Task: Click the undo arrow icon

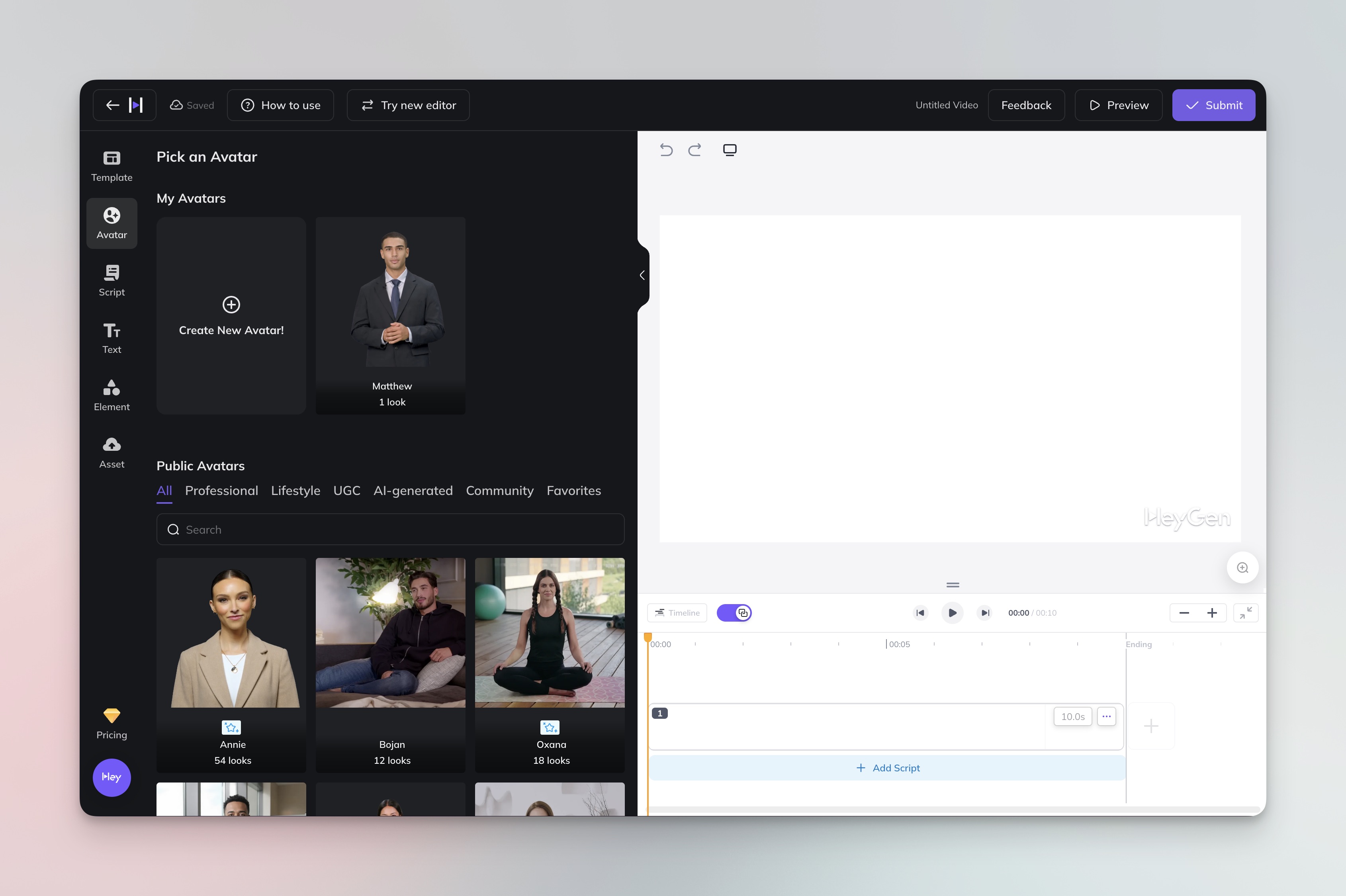Action: click(666, 150)
